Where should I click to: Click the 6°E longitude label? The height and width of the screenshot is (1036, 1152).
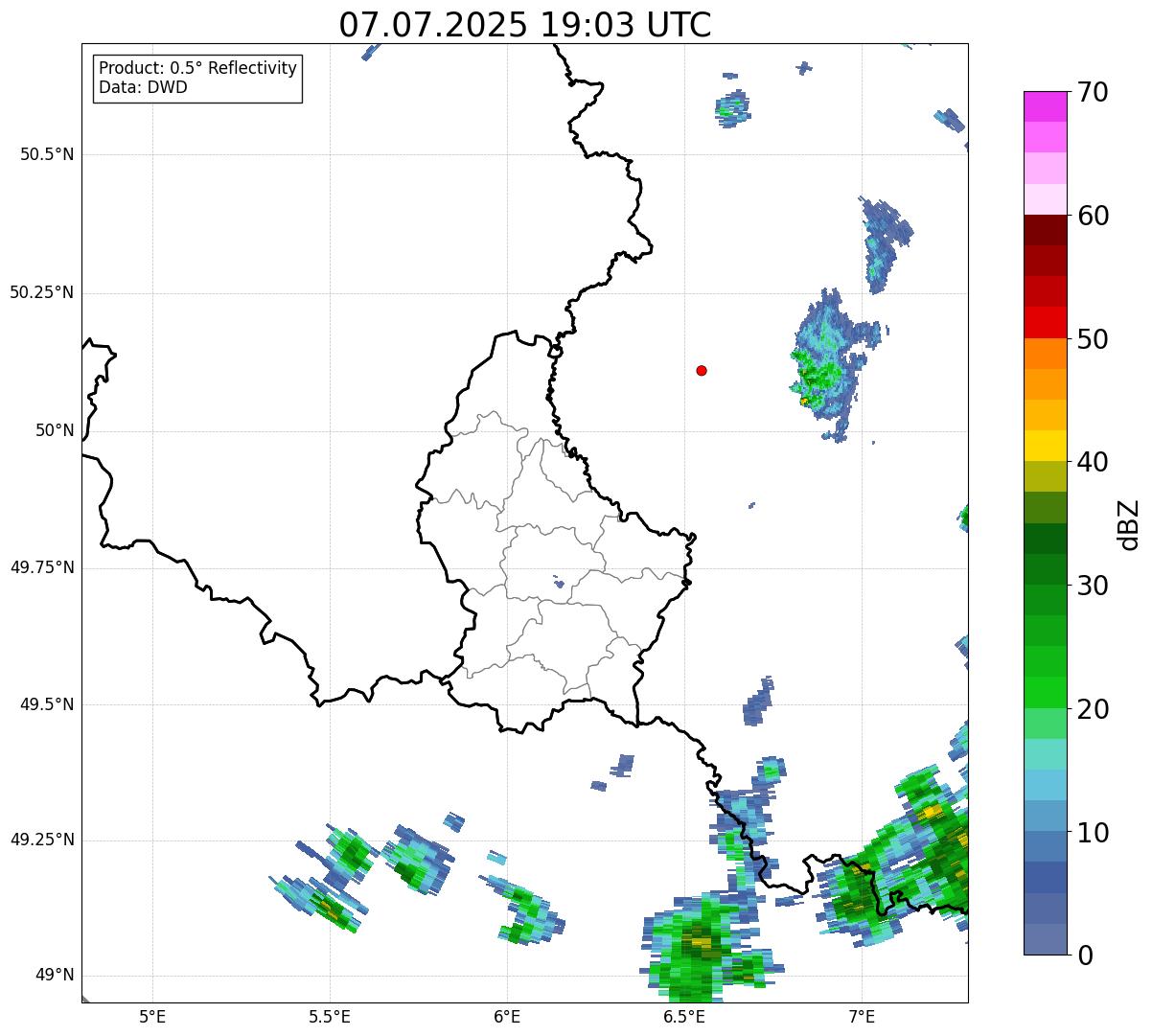[x=507, y=1016]
